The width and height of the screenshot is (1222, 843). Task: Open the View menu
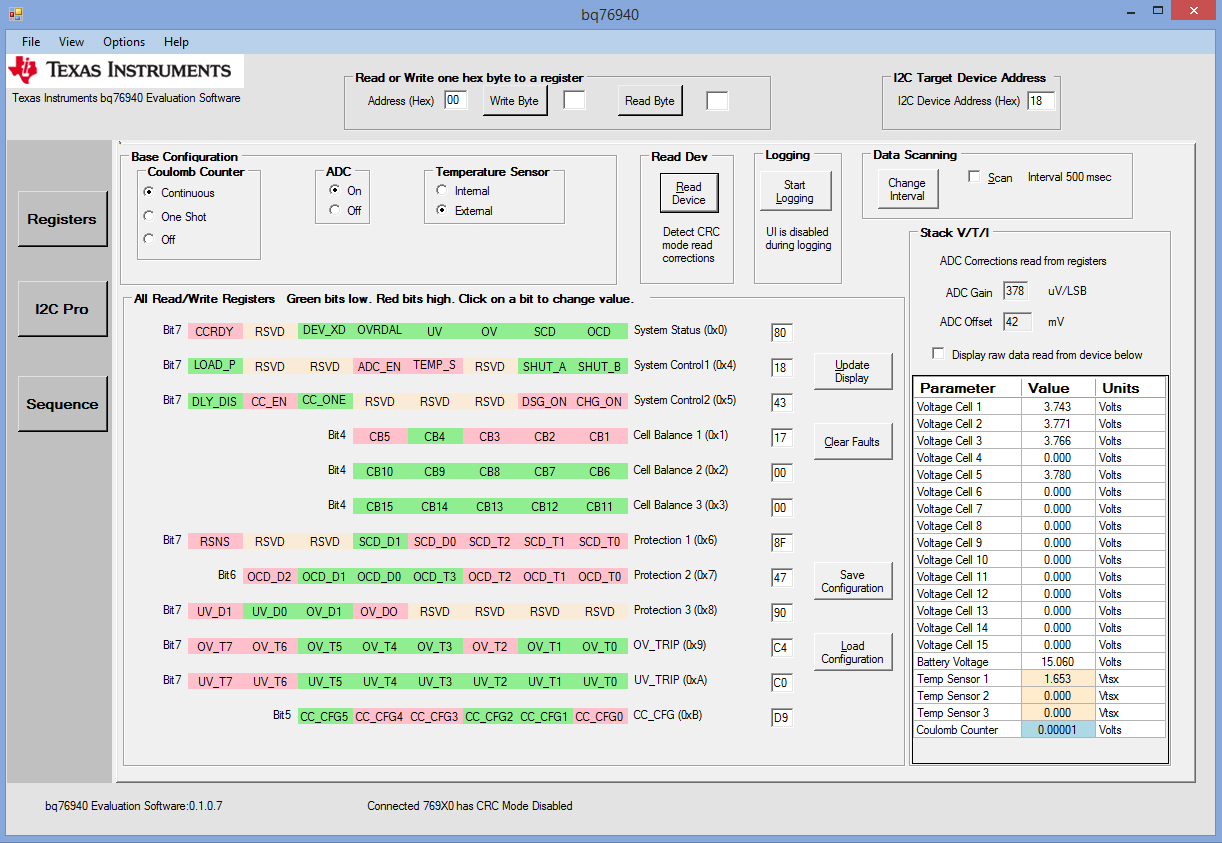pos(72,42)
